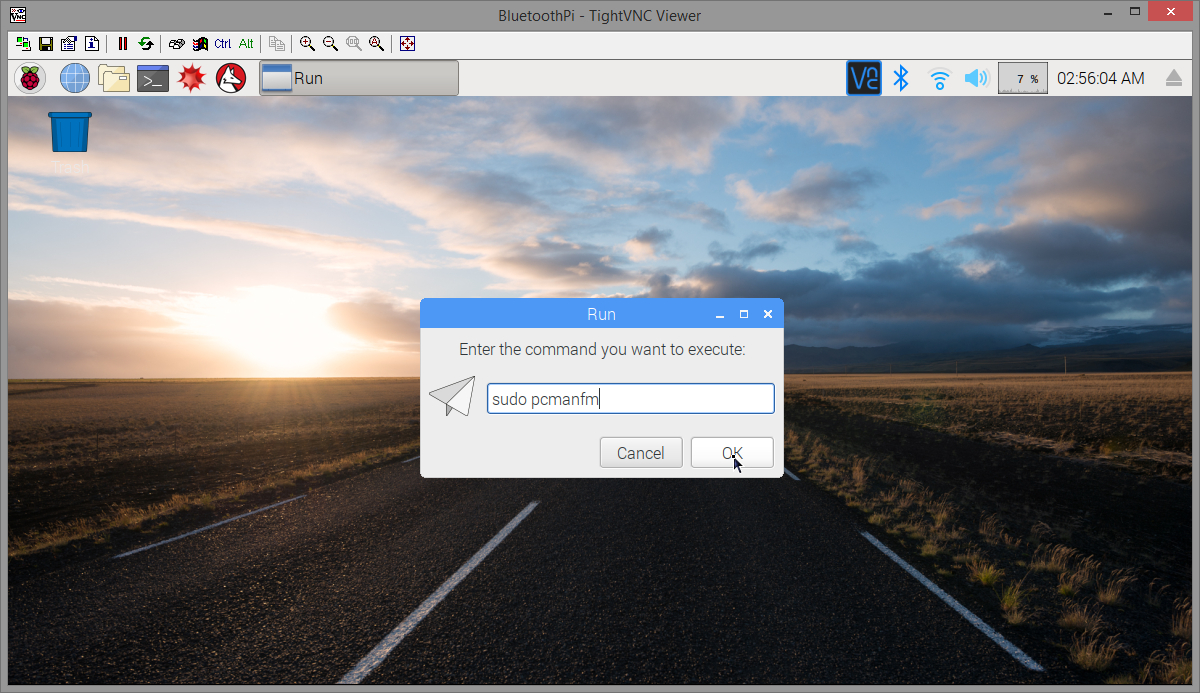Click OK in the Run dialog
This screenshot has height=693, width=1200.
[x=732, y=453]
